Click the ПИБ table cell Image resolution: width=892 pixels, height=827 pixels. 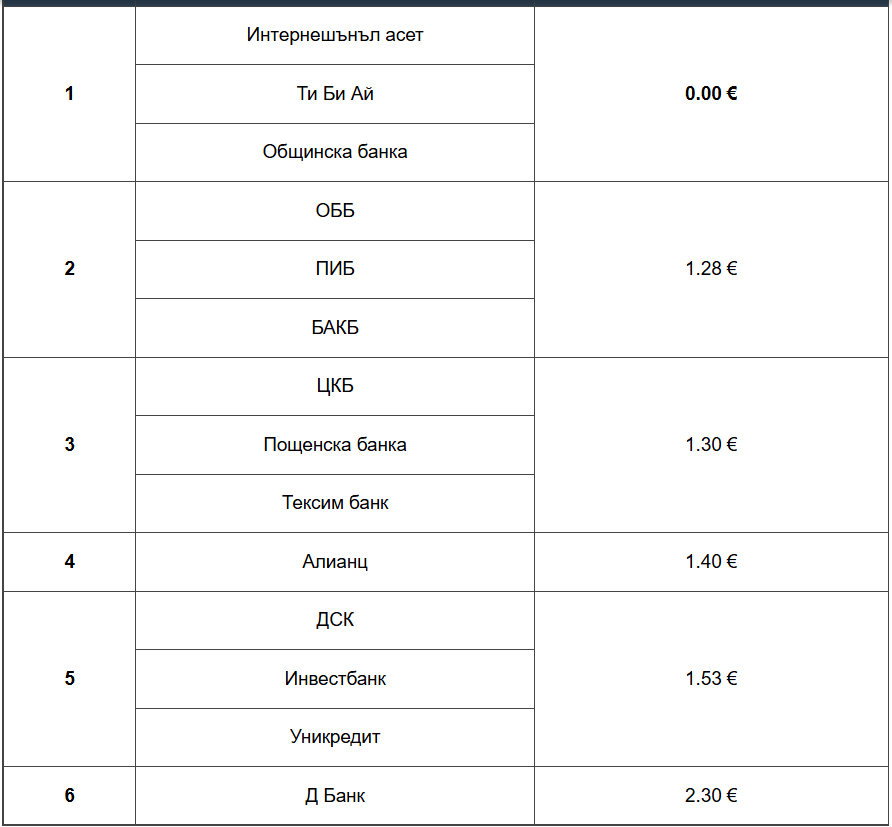(x=335, y=269)
